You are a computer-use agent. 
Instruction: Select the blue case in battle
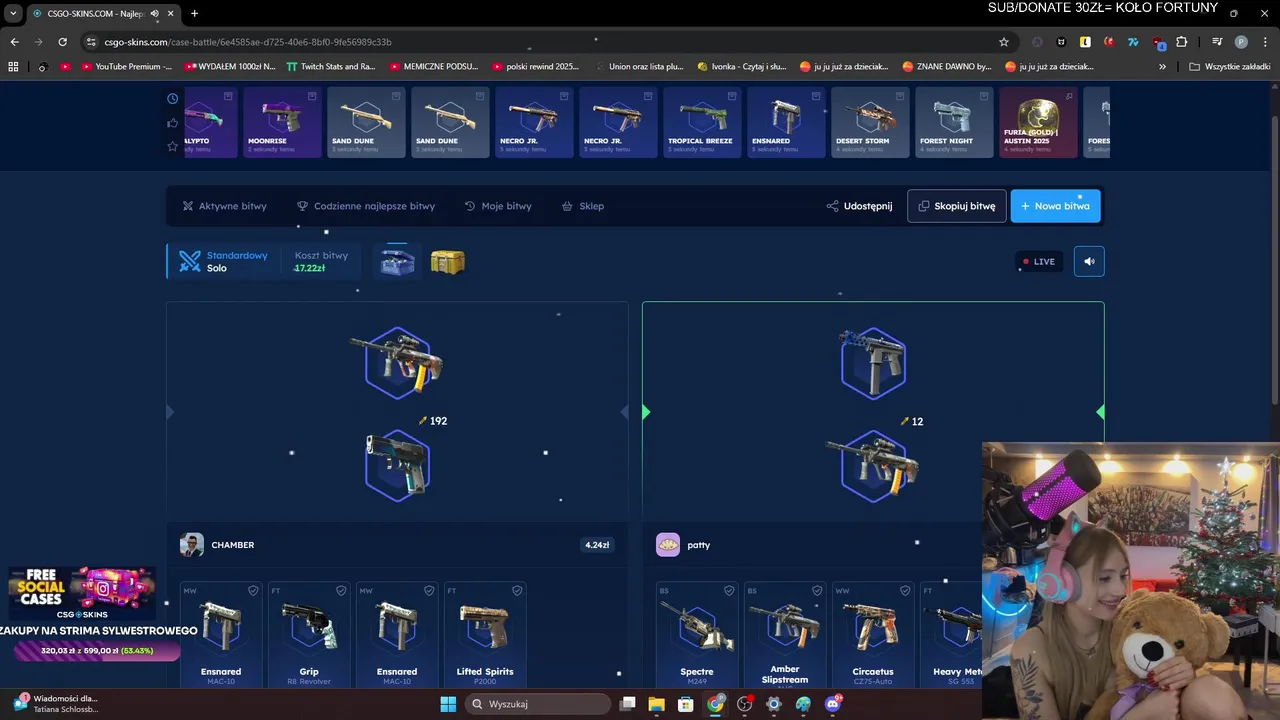(x=398, y=262)
